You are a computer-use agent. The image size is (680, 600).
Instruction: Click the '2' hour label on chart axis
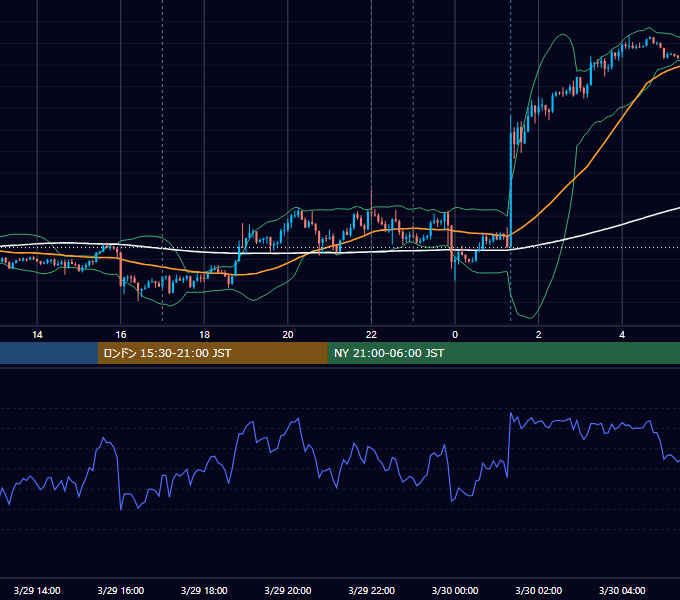[x=538, y=335]
